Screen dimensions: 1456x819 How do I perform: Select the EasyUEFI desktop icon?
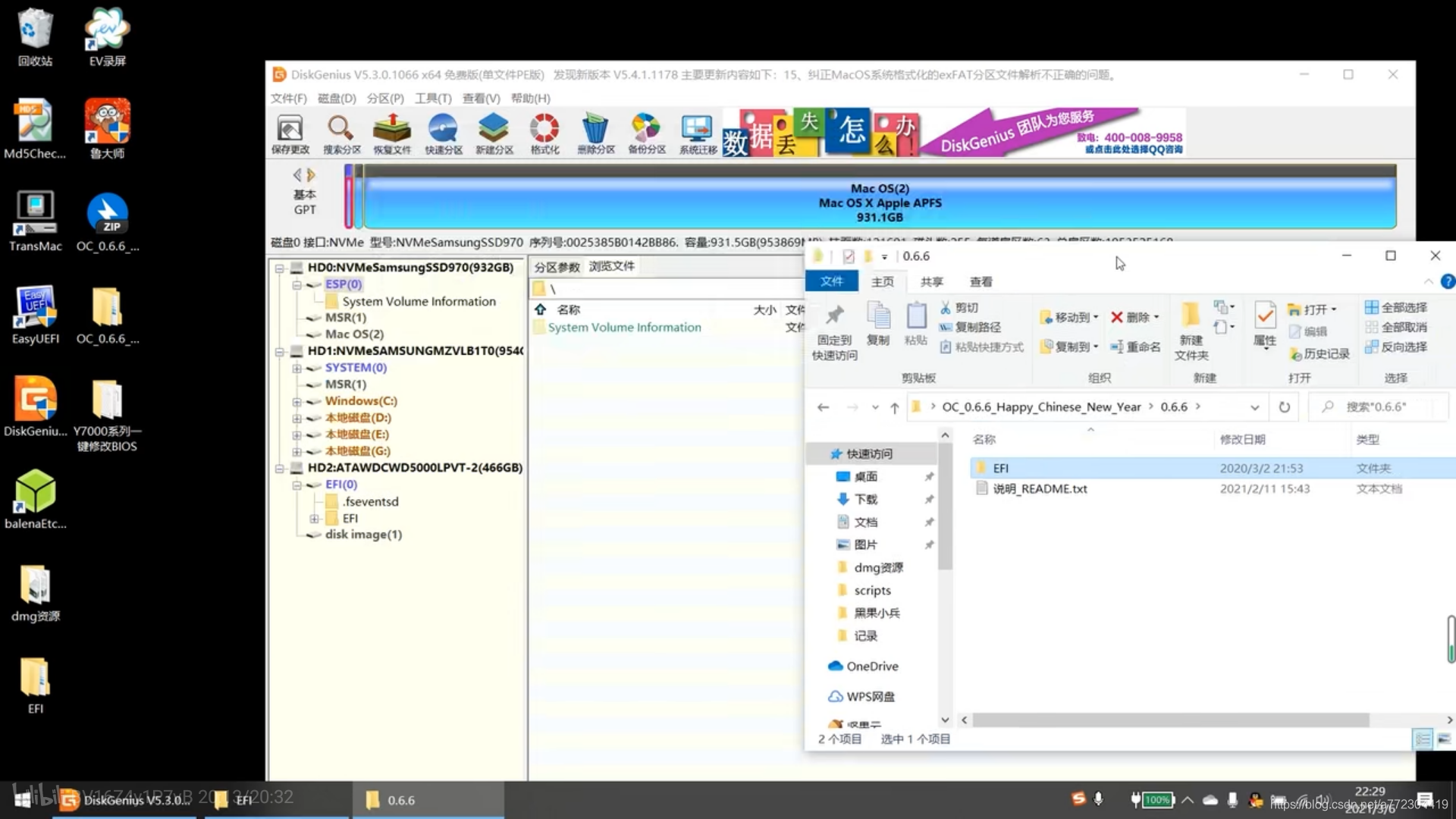[35, 313]
